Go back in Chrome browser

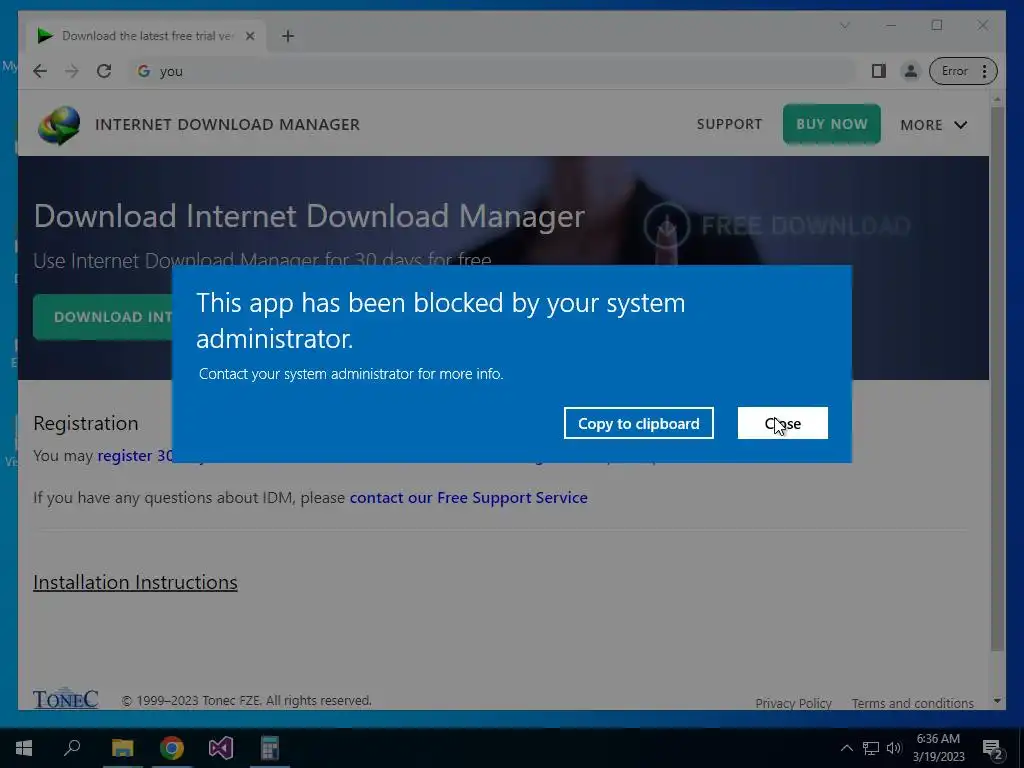click(x=40, y=71)
